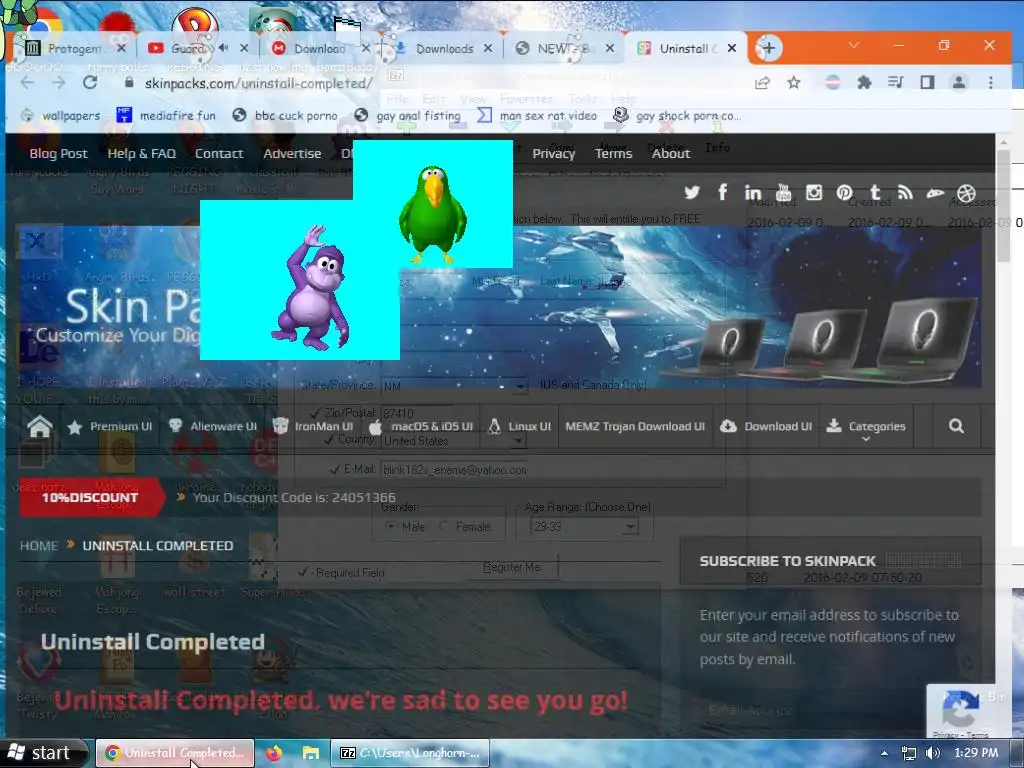This screenshot has width=1024, height=768.
Task: Share this page via share icon
Action: tap(761, 83)
